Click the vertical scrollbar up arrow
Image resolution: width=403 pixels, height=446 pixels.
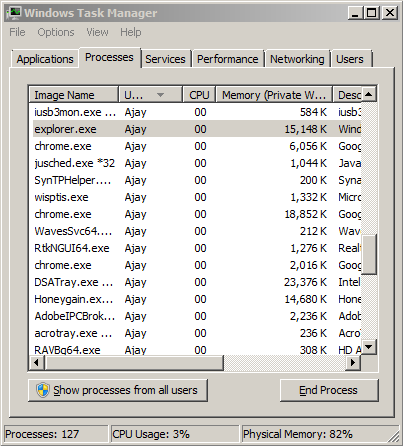tap(369, 94)
